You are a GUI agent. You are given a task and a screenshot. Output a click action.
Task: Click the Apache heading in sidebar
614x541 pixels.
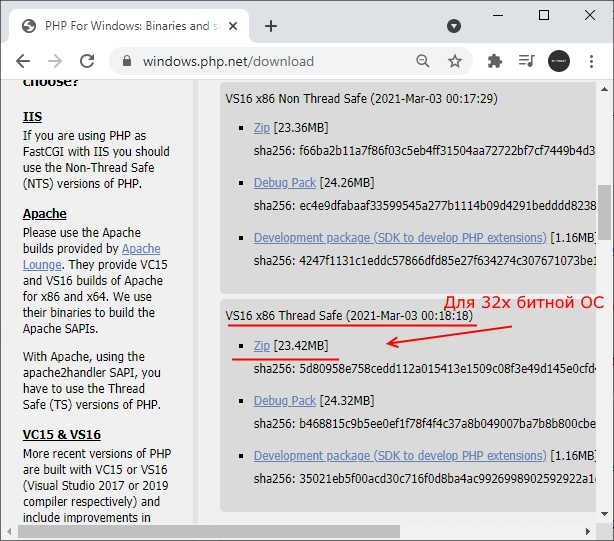point(45,214)
